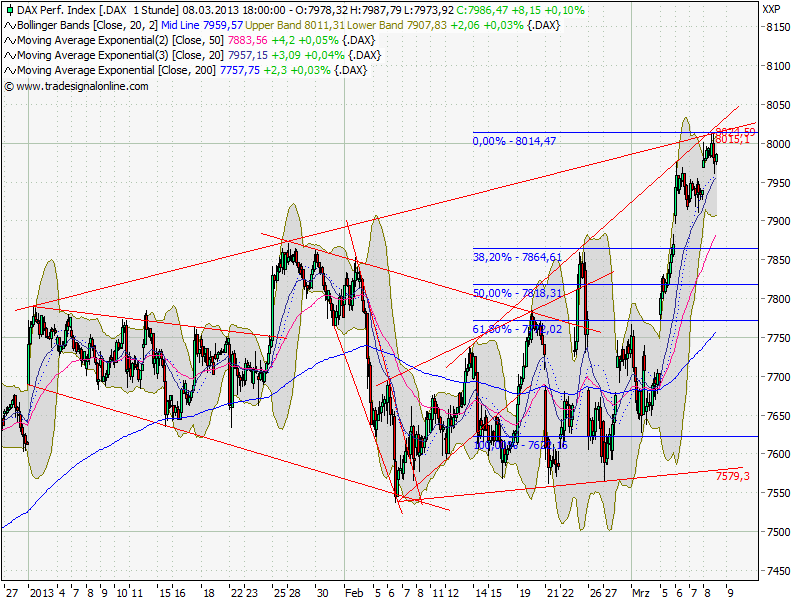The image size is (800, 600).
Task: Click the red trendline value 7579,3
Action: (x=733, y=477)
